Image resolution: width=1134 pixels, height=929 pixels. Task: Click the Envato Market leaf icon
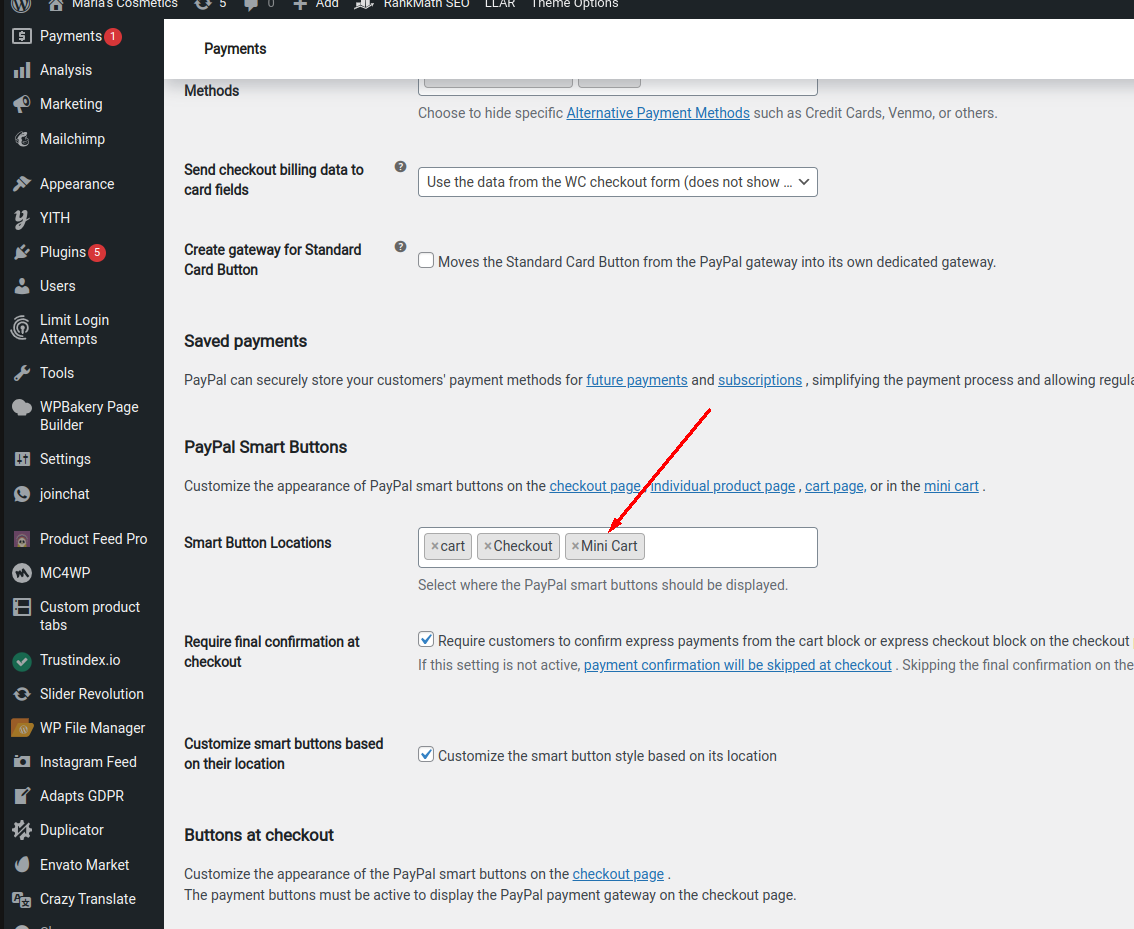(22, 865)
